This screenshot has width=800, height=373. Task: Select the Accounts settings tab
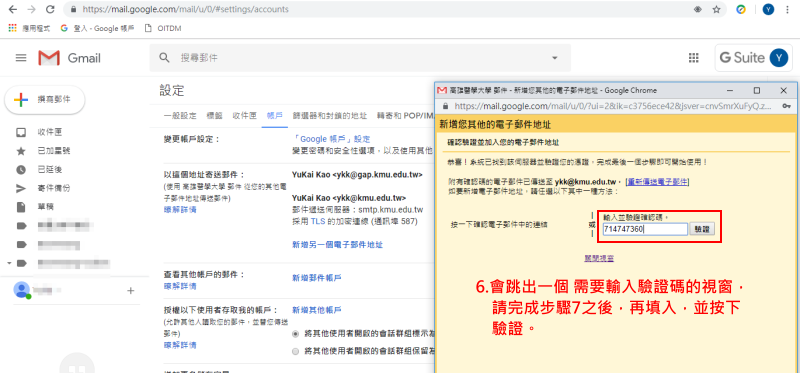[274, 116]
